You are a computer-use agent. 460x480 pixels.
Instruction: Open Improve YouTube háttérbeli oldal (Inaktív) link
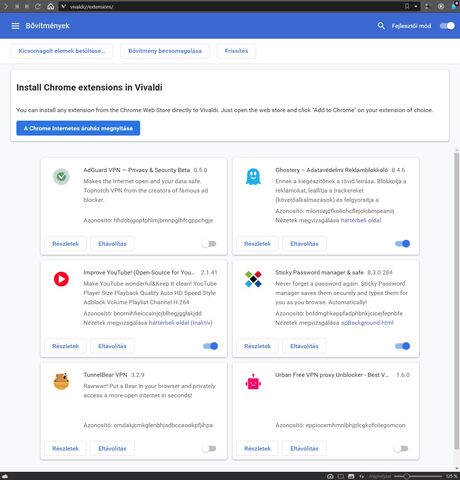tap(180, 323)
